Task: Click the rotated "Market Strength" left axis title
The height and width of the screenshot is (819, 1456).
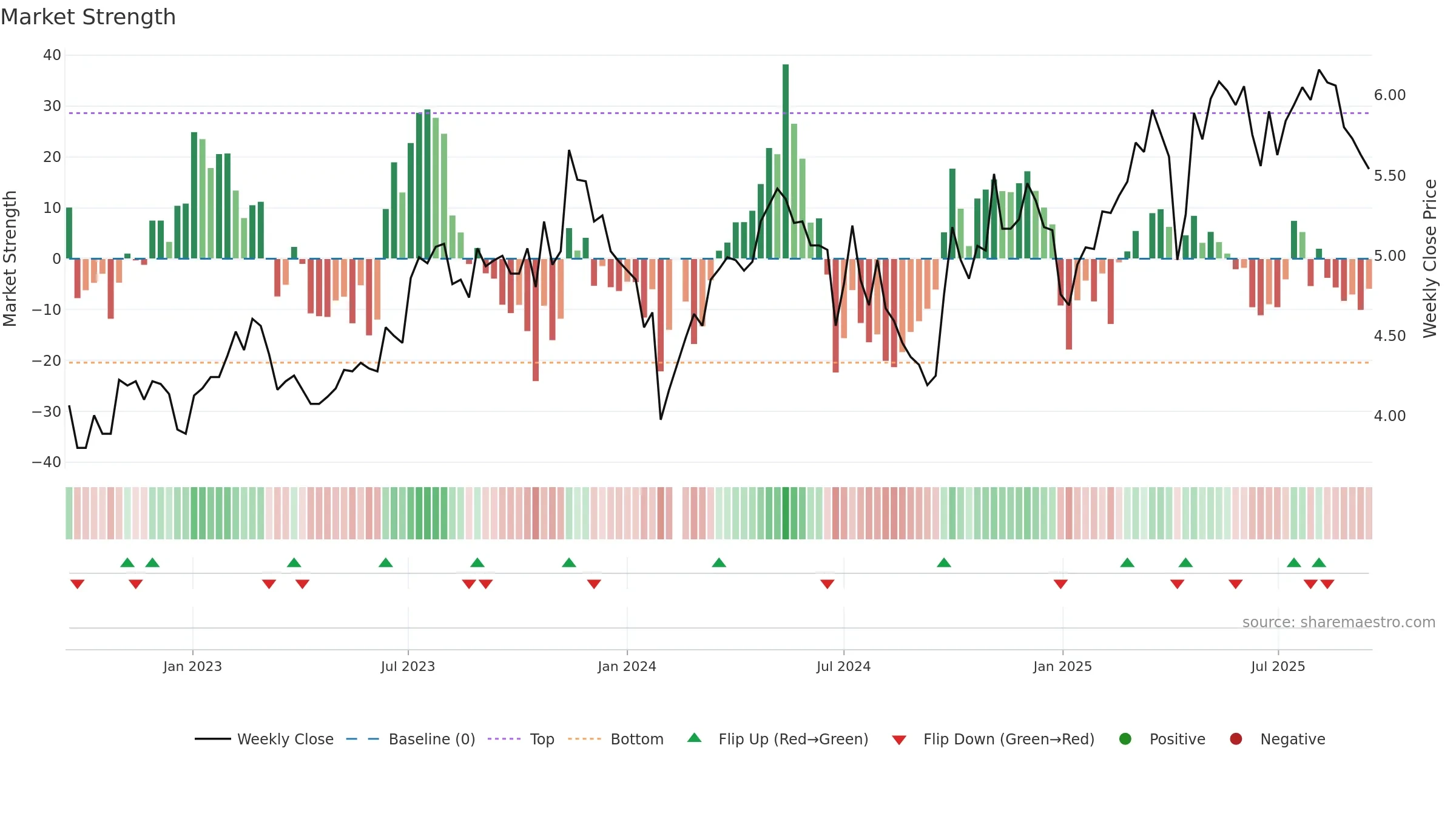Action: click(10, 258)
